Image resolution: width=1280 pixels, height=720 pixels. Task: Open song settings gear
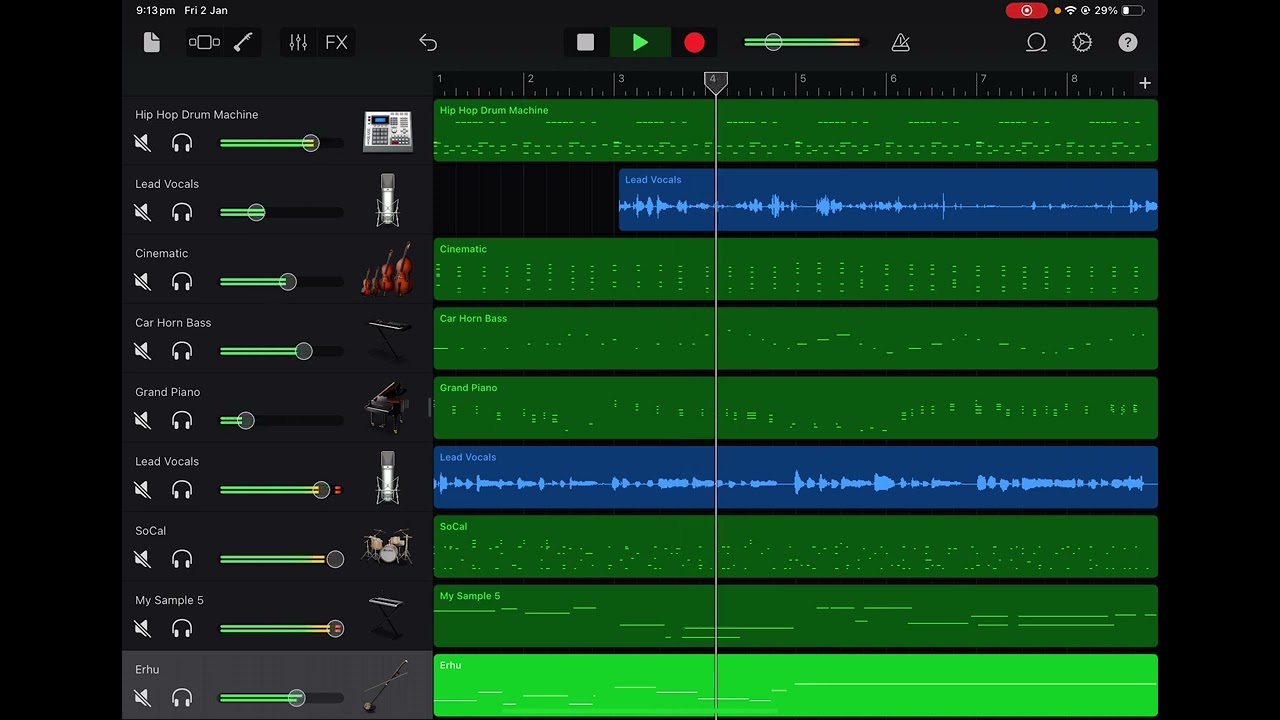1082,42
